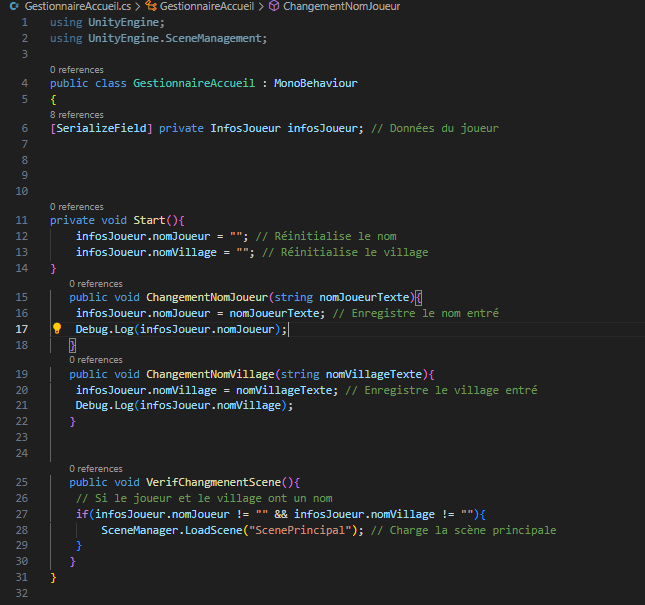Open the ChangementNomJoueur breadcrumb symbol list
This screenshot has width=645, height=605.
pyautogui.click(x=341, y=6)
